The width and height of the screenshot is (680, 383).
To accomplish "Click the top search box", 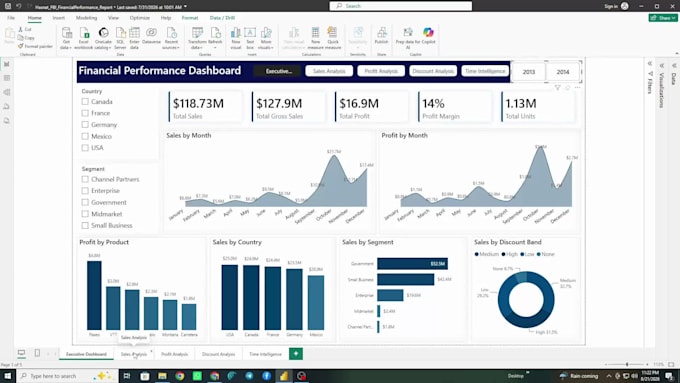I will tap(400, 6).
